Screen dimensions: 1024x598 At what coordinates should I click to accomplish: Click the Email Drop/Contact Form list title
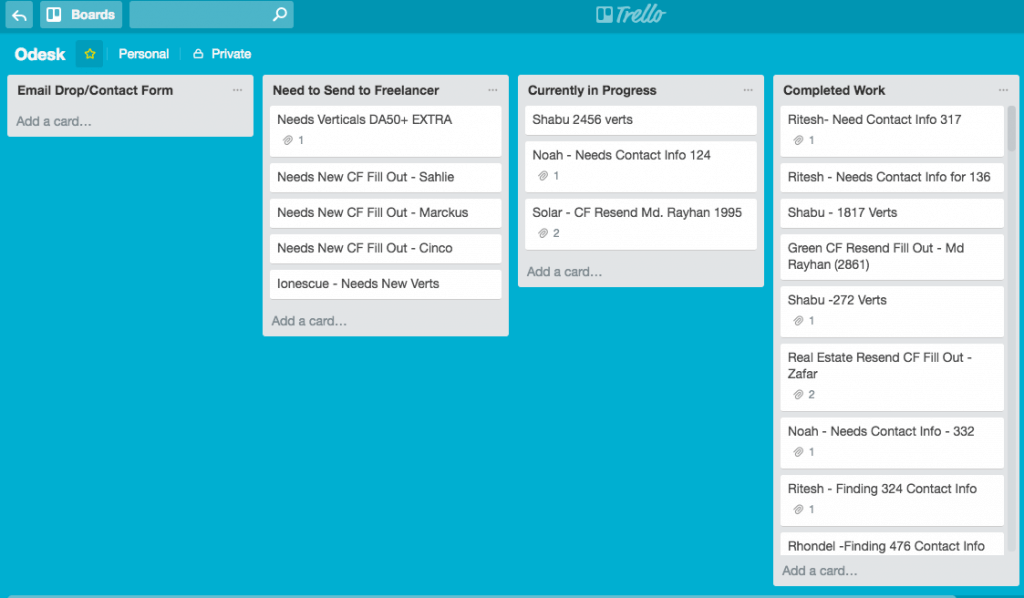click(95, 90)
